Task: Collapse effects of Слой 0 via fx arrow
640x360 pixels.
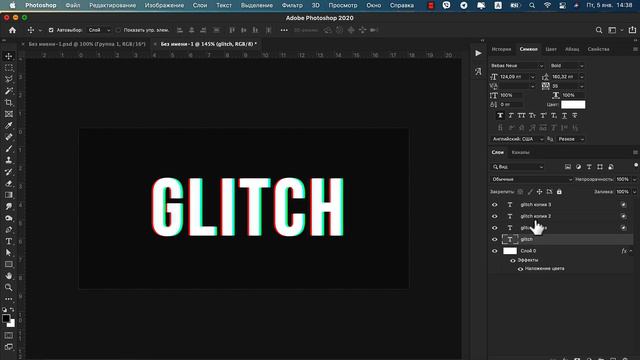Action: [631, 251]
